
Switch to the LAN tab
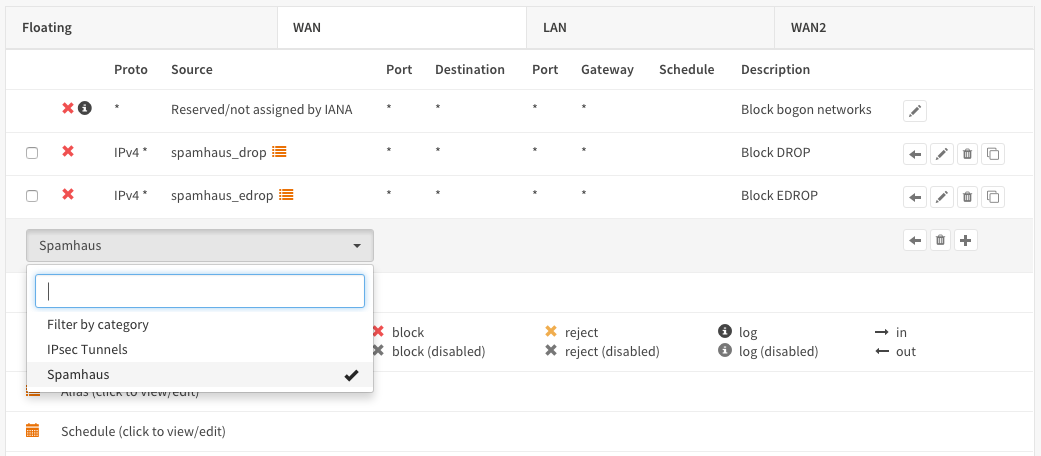coord(554,28)
